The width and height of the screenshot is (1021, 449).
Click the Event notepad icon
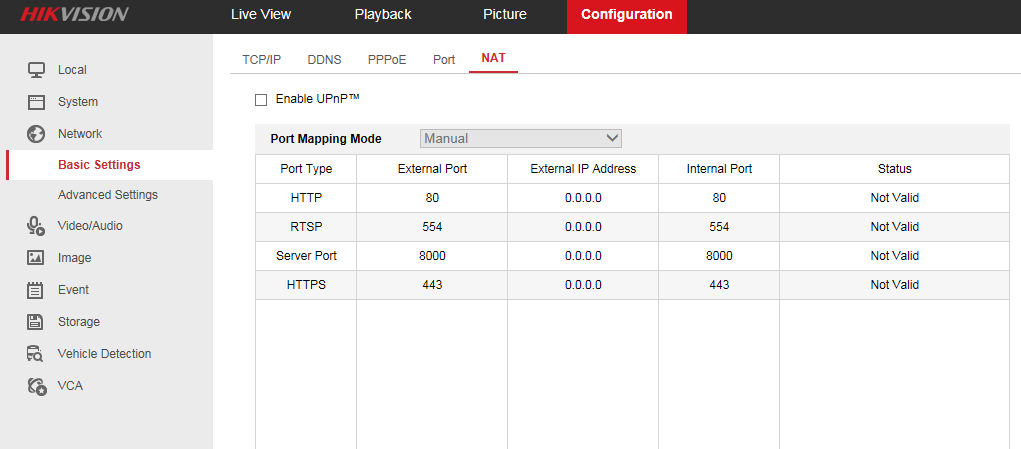point(36,290)
